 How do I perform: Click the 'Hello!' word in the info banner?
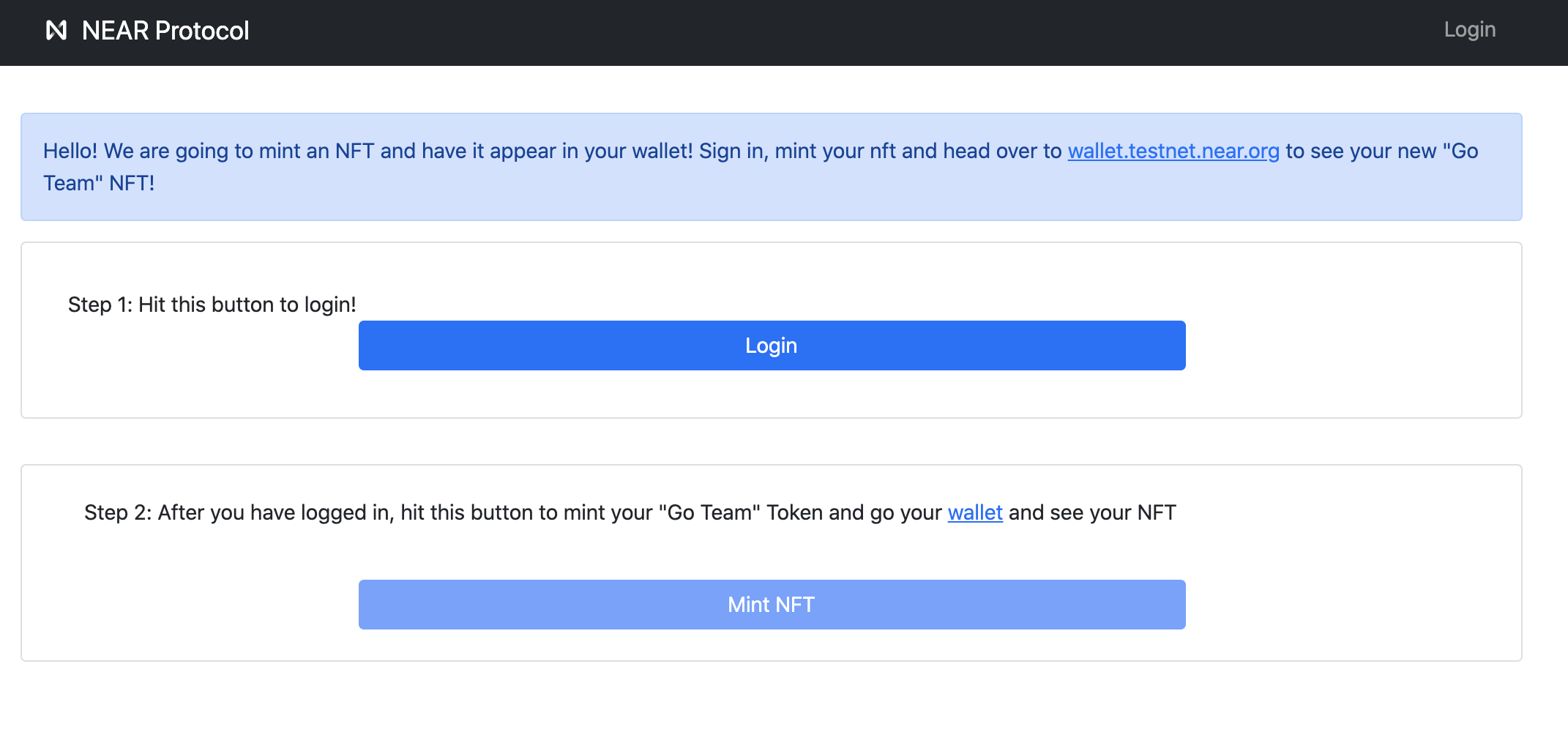(70, 151)
